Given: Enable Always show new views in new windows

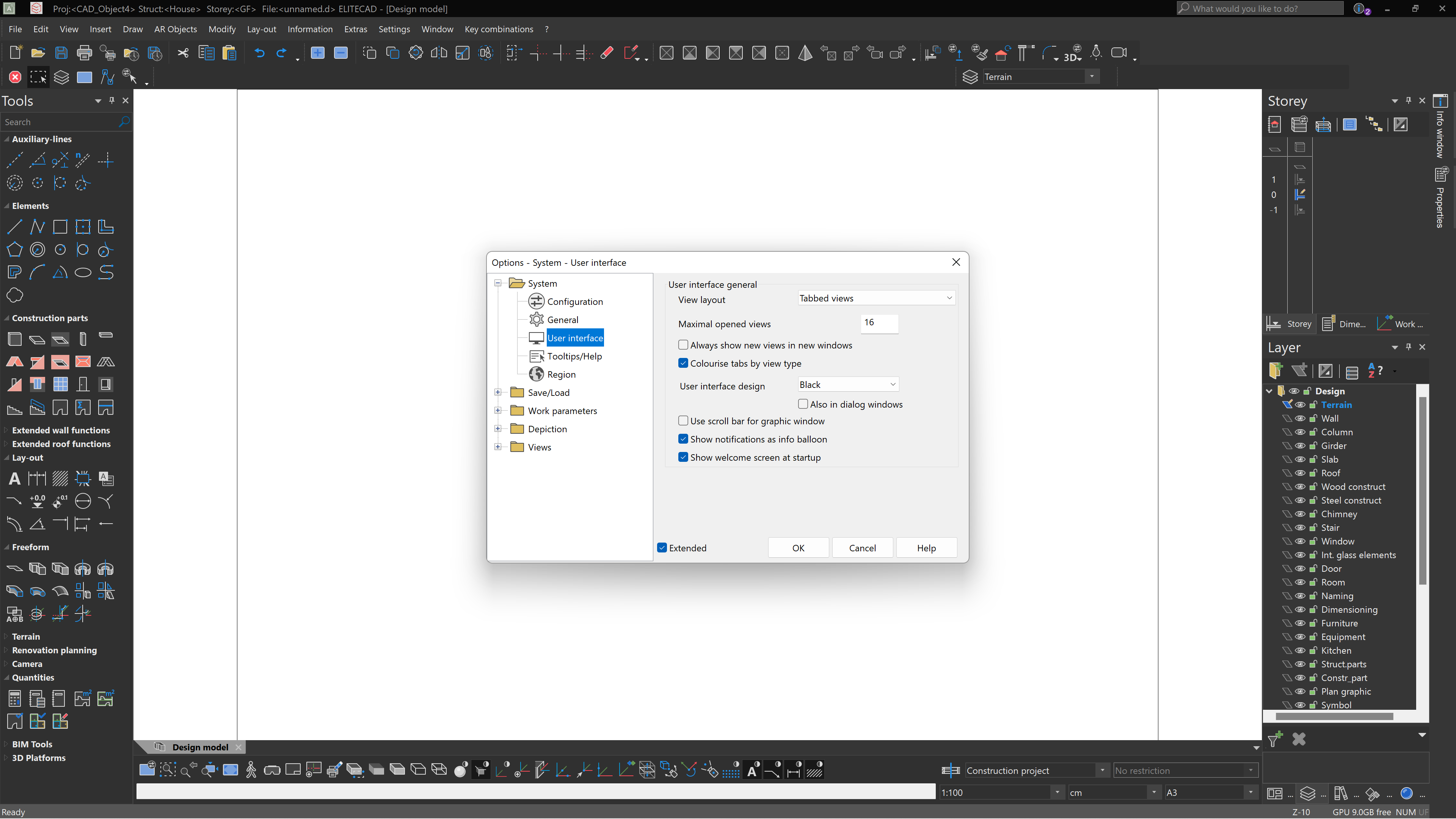Looking at the screenshot, I should pyautogui.click(x=683, y=345).
